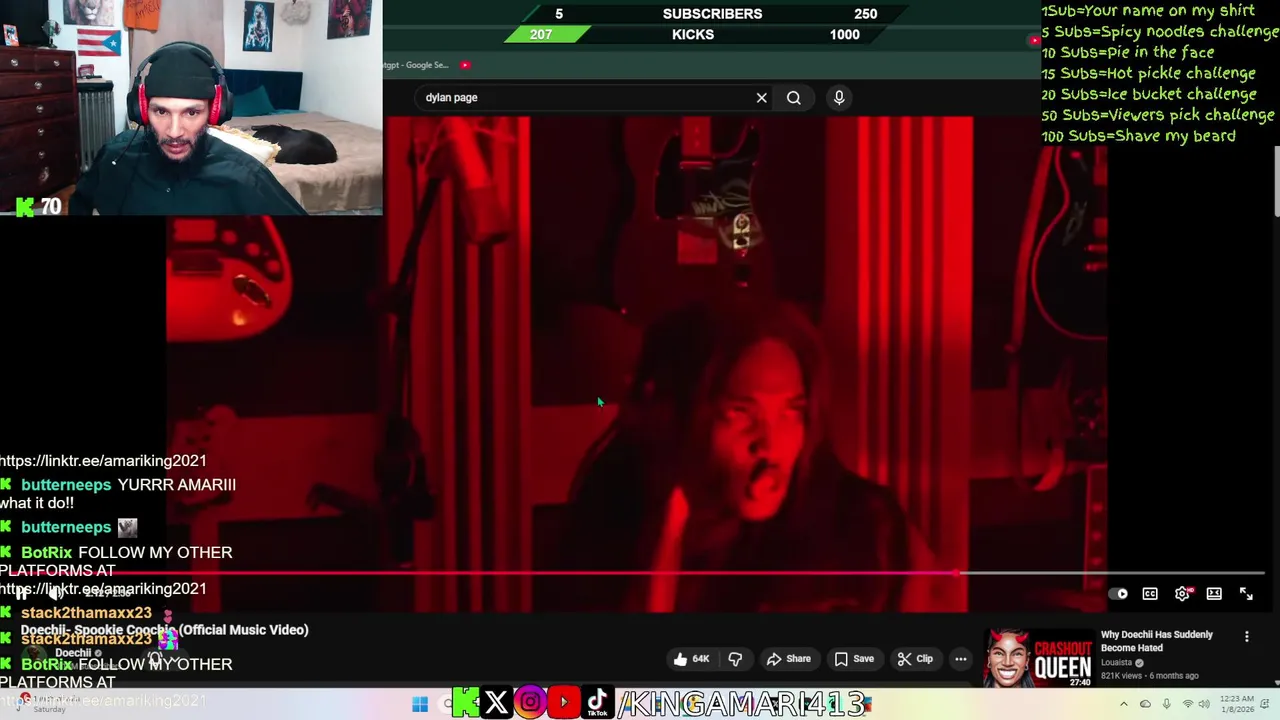Click '20 Subs=Ice bucket challenge' text

pos(1148,94)
